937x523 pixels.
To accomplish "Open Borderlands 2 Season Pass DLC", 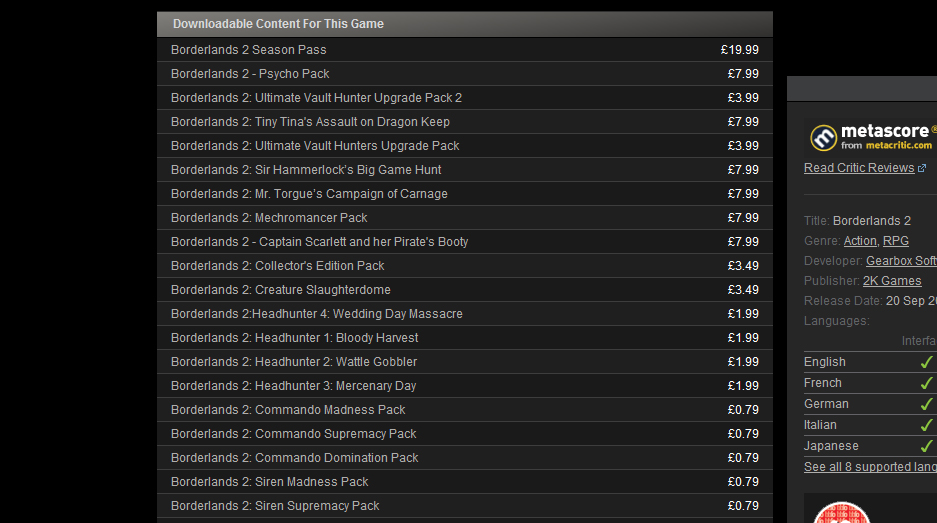I will click(x=249, y=50).
